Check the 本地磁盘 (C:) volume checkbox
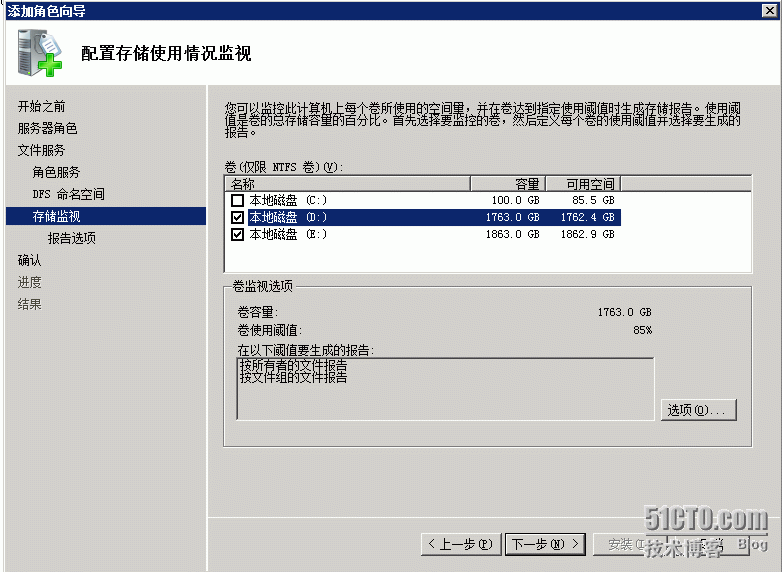Viewport: 782px width, 572px height. 237,200
